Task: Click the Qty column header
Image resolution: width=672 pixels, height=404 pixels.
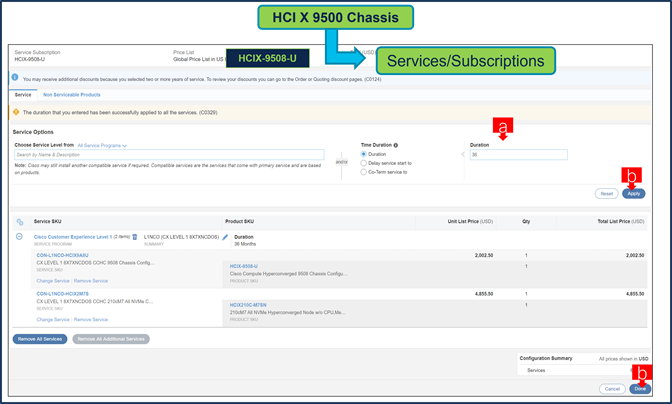Action: 526,221
